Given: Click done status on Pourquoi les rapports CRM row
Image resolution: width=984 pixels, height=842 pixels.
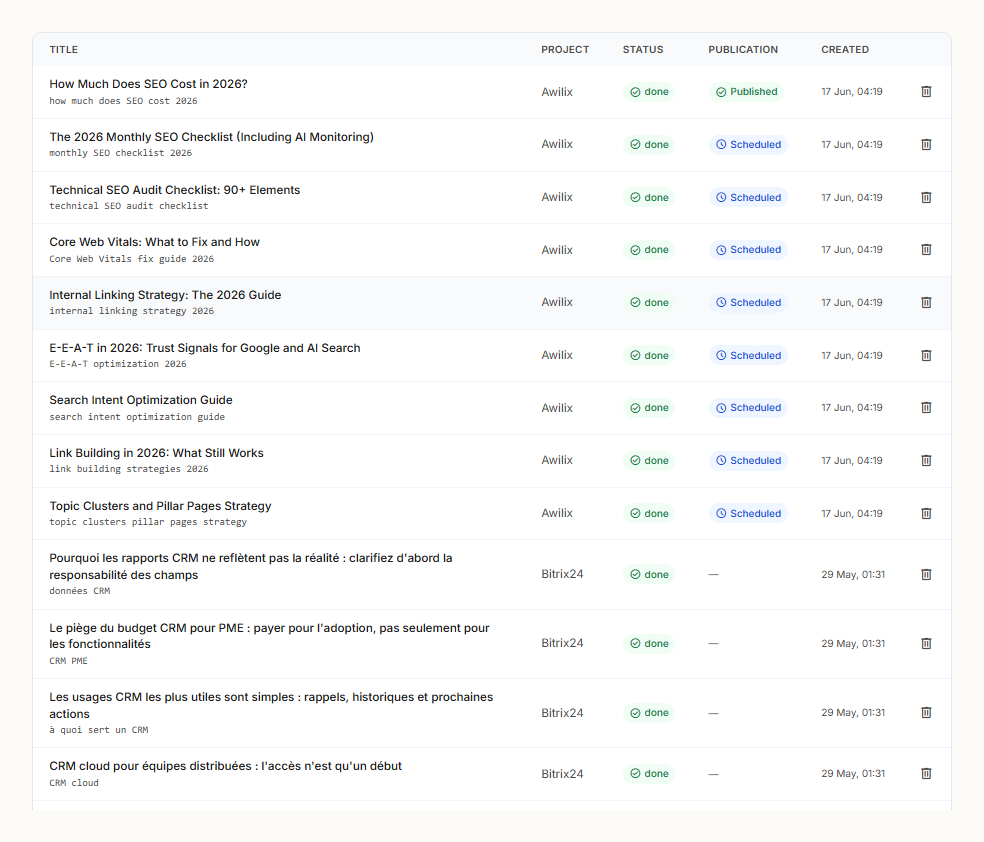Looking at the screenshot, I should tap(649, 574).
